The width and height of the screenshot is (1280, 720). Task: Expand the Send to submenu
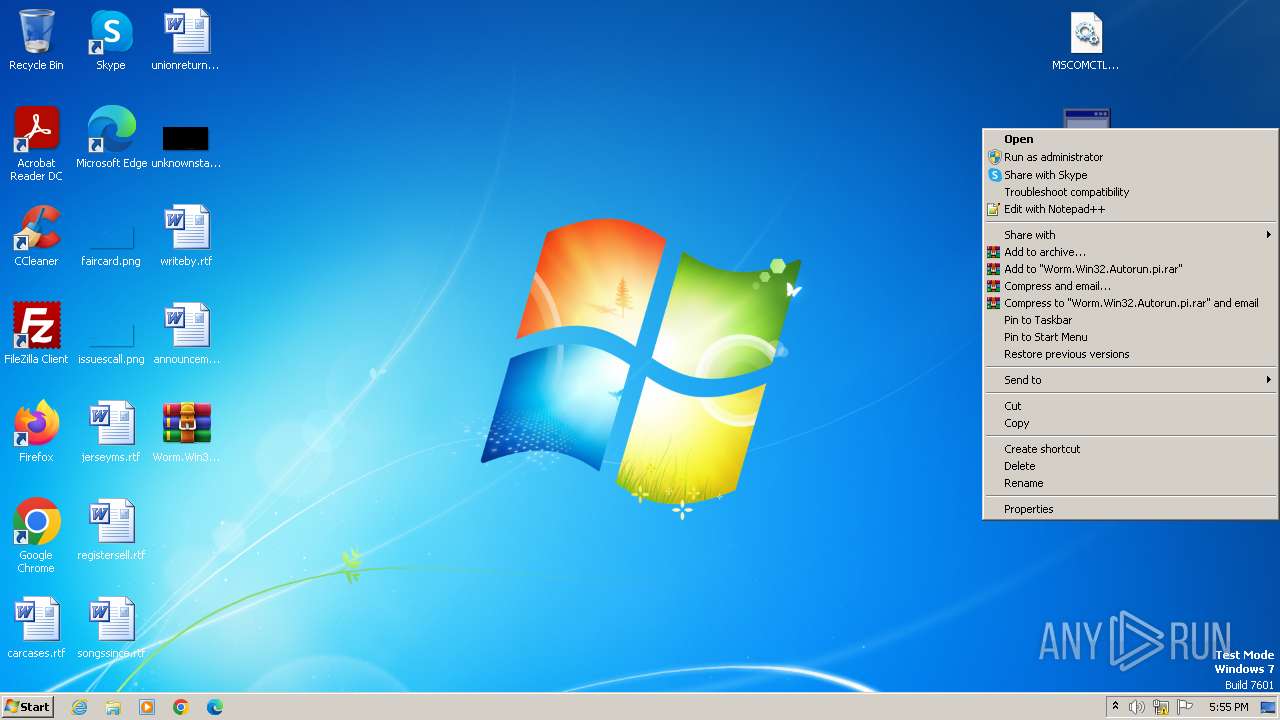[x=1130, y=380]
